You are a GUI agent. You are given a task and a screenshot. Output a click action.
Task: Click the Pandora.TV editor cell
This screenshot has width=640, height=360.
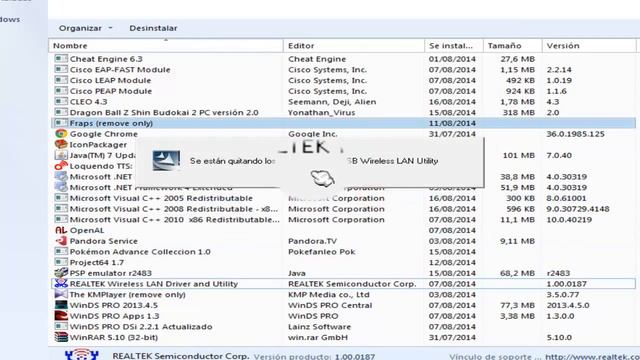tap(313, 241)
